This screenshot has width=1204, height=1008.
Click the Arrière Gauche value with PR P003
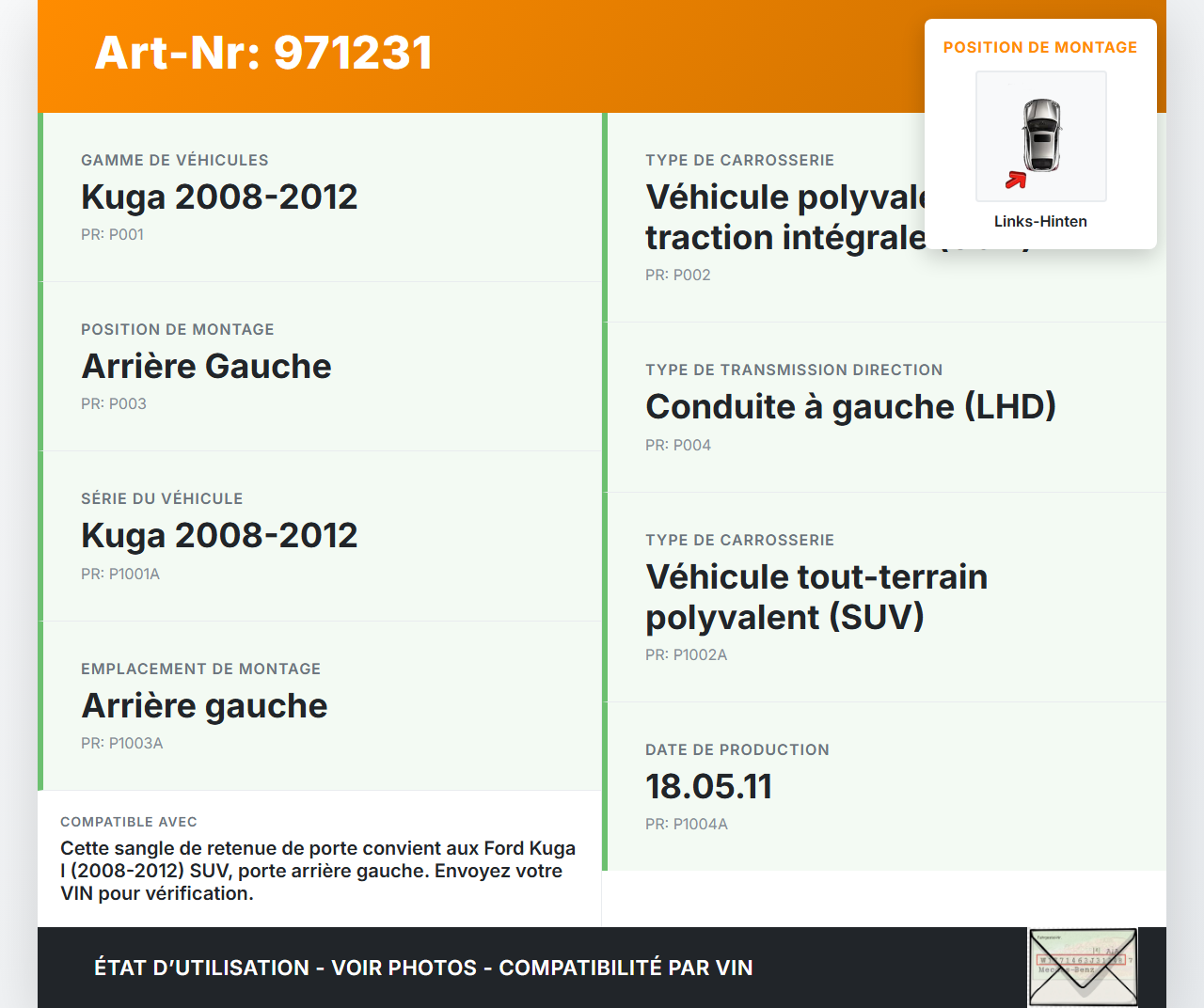[x=206, y=366]
